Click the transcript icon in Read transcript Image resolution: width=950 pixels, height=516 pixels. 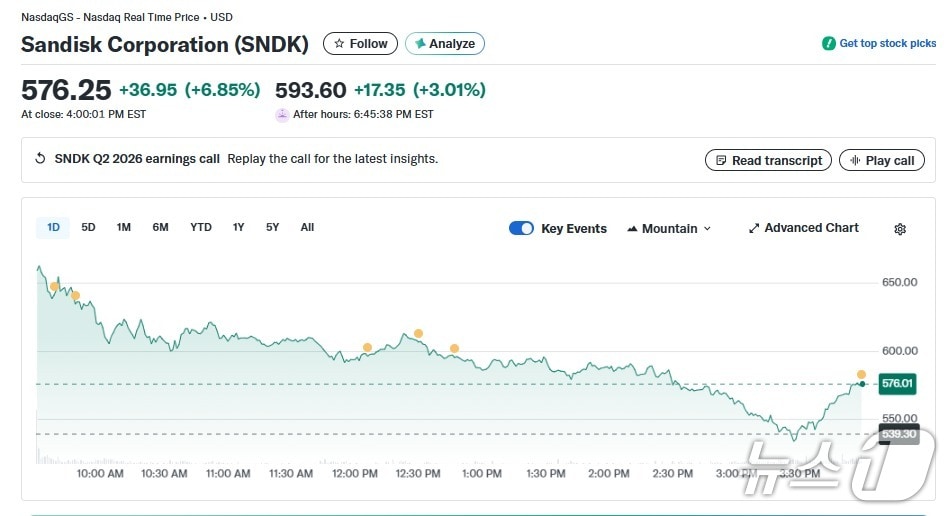[x=719, y=161]
